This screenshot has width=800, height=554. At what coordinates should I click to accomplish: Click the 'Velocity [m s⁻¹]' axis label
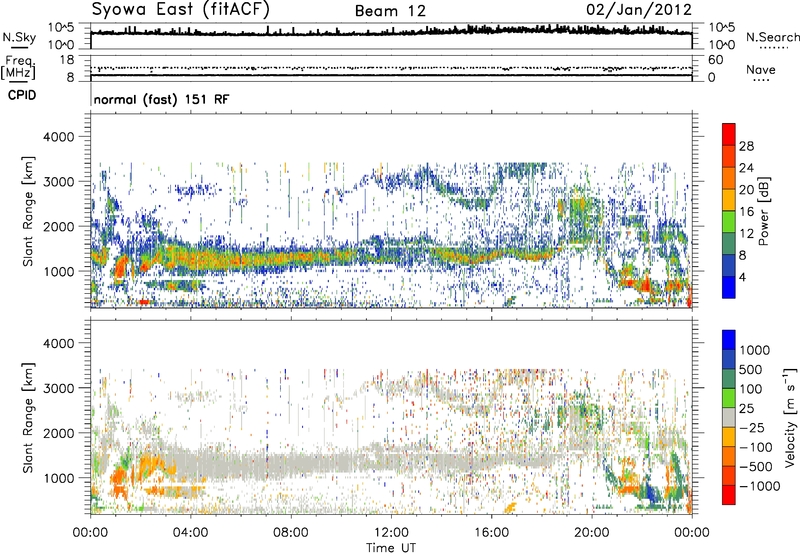tap(790, 417)
